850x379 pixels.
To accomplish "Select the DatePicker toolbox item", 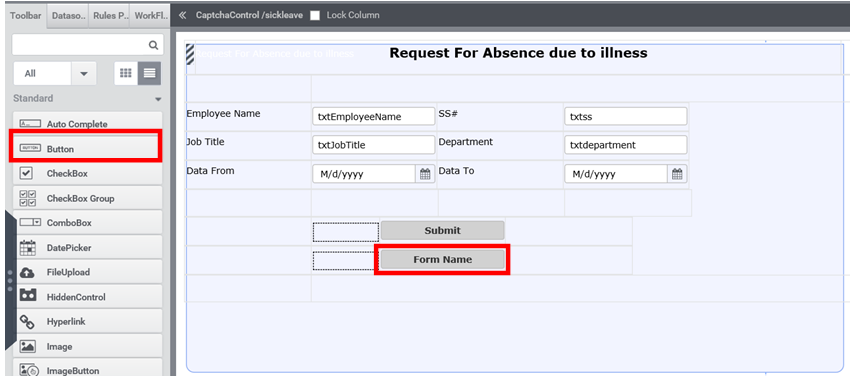I will pos(87,247).
